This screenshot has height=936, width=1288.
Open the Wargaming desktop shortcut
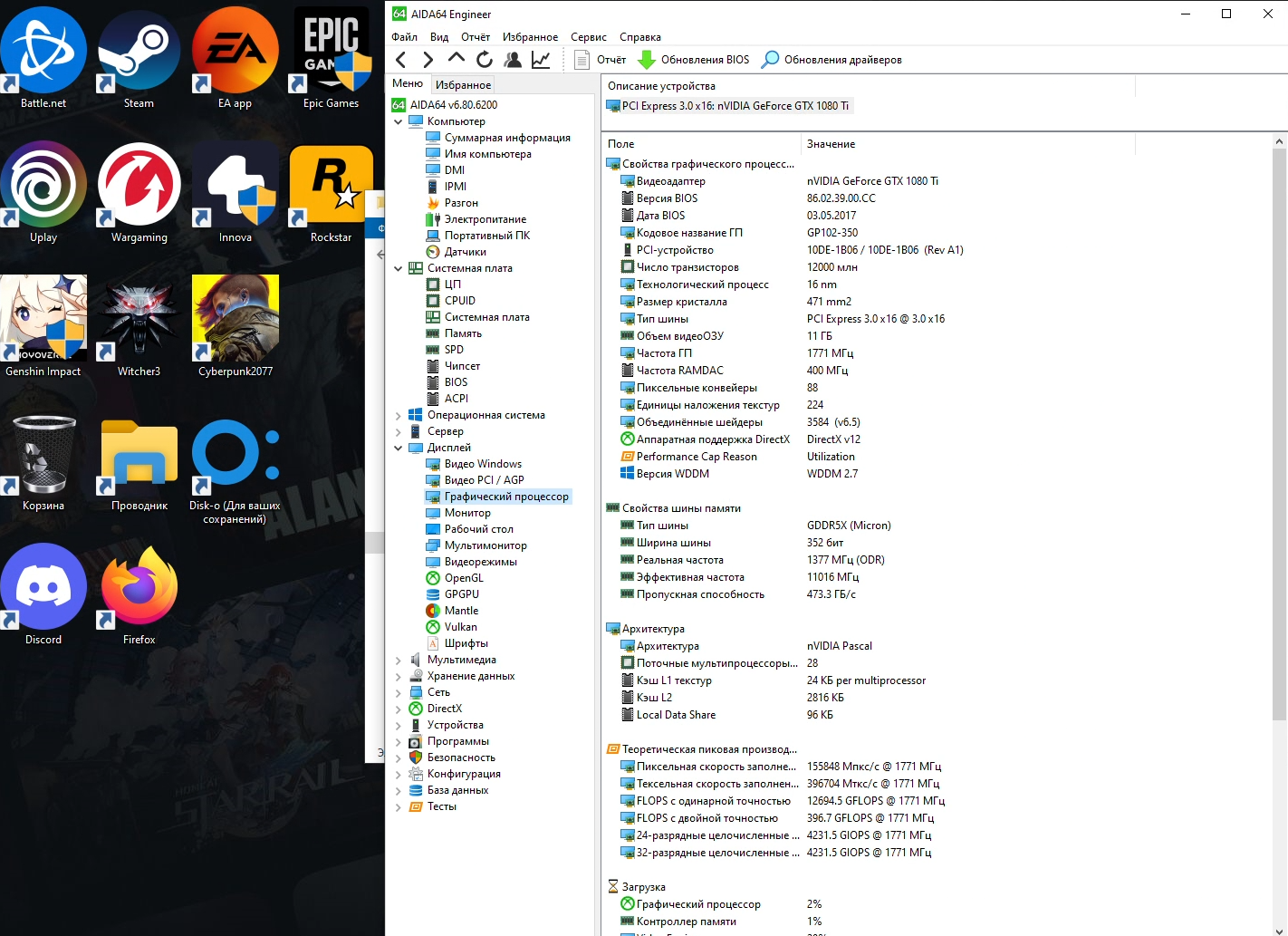139,192
